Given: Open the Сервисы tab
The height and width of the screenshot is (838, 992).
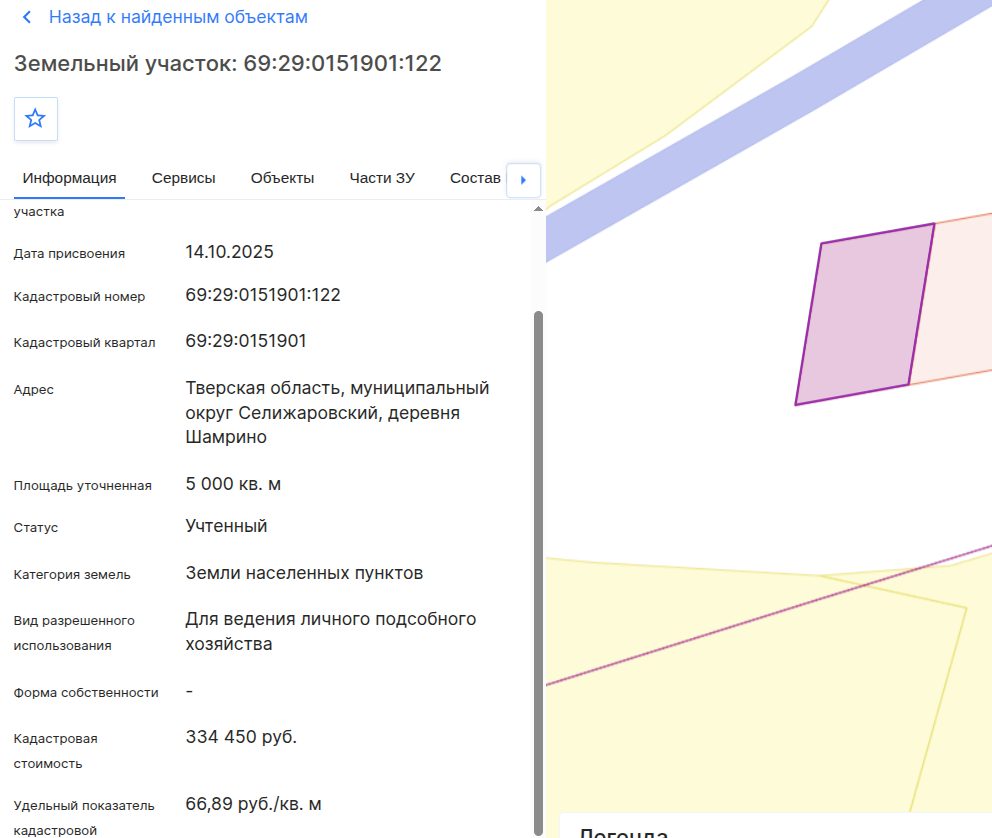Looking at the screenshot, I should coord(183,178).
